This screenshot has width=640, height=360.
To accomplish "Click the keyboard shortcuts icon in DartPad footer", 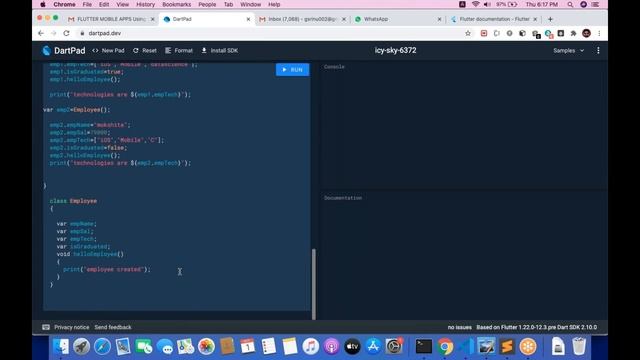I will 46,327.
